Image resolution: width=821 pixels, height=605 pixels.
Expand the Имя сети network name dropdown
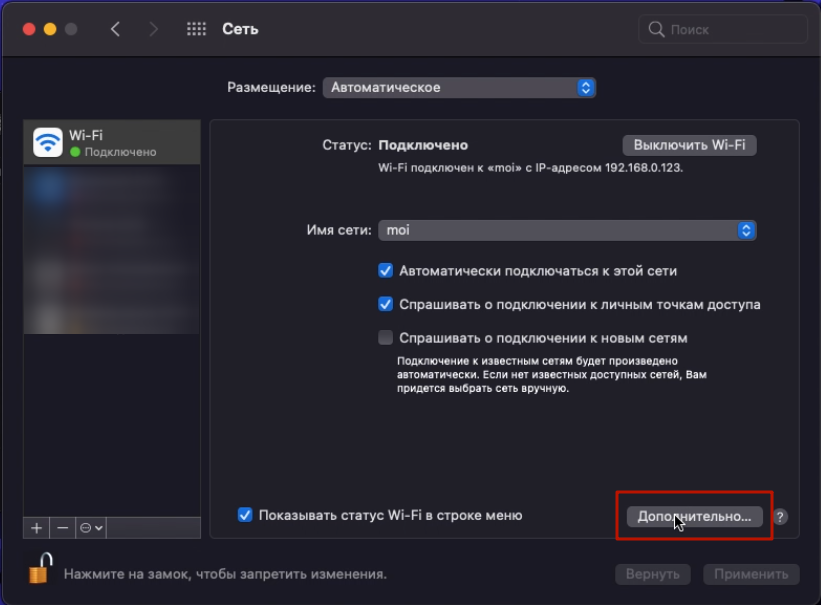click(x=566, y=230)
